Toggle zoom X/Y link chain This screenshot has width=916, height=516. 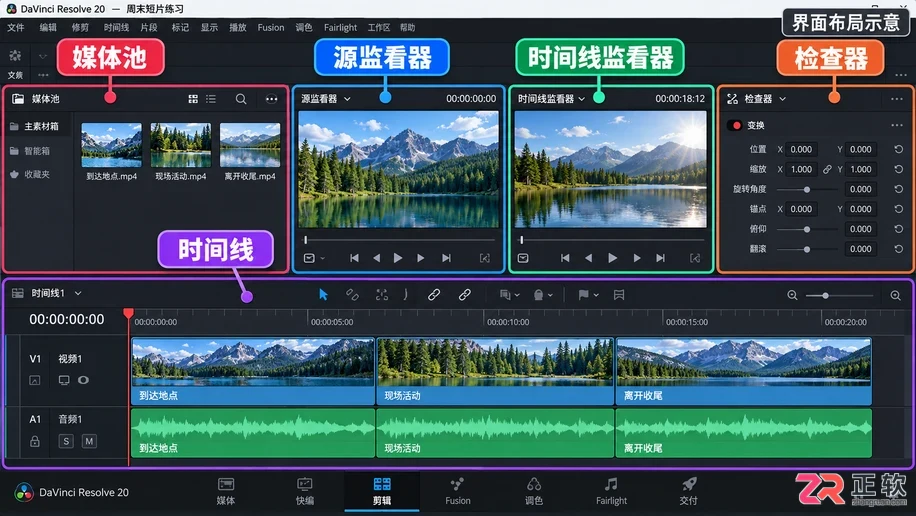(827, 169)
